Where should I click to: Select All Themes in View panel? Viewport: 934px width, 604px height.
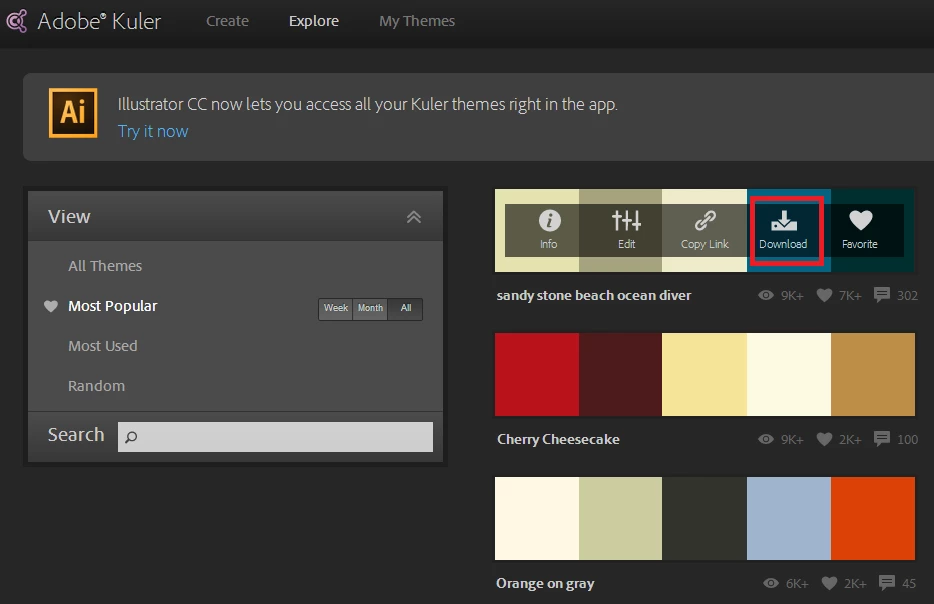pyautogui.click(x=105, y=266)
